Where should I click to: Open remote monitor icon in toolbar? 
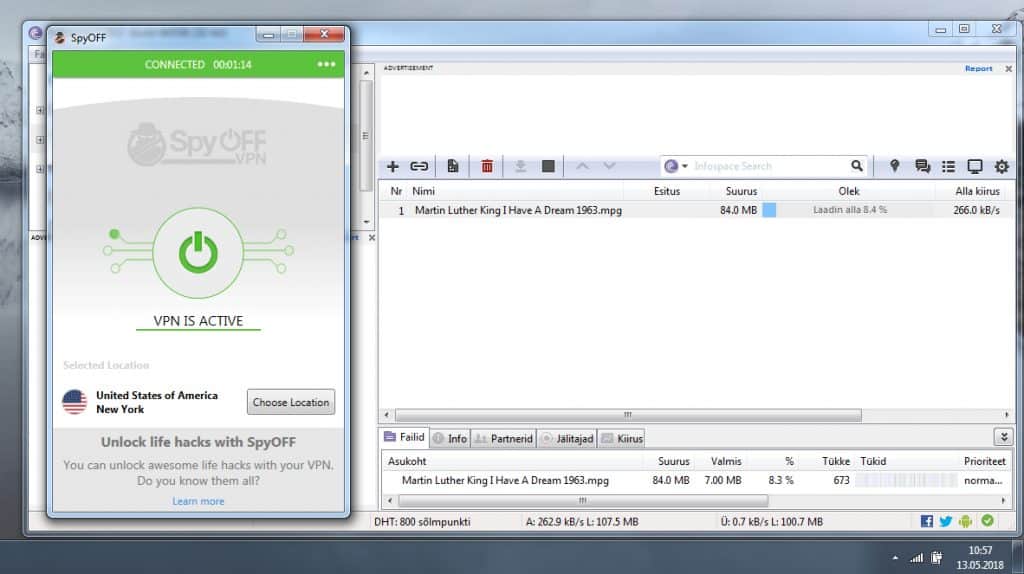point(975,167)
